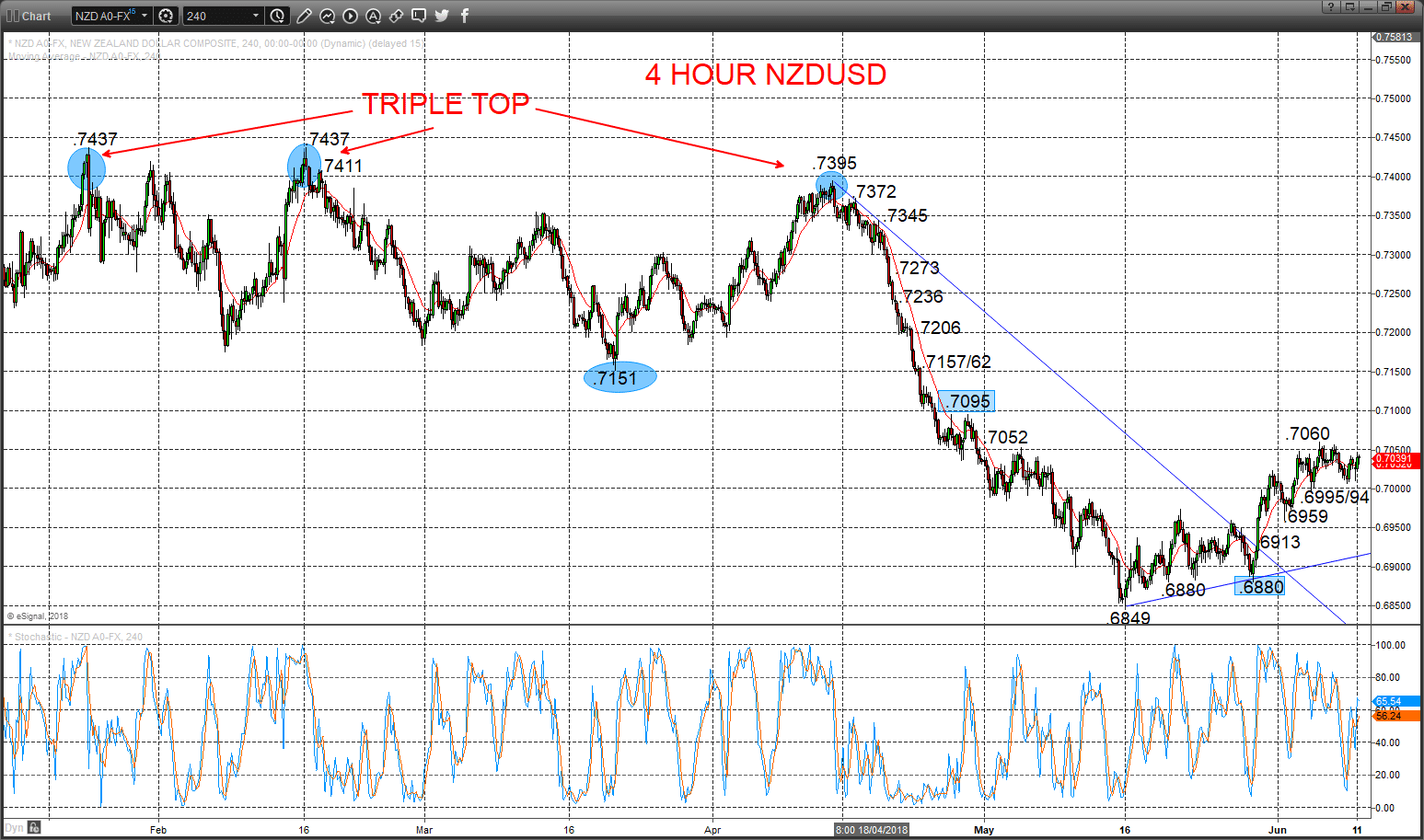1424x840 pixels.
Task: Open the symbol settings gear icon
Action: click(166, 16)
